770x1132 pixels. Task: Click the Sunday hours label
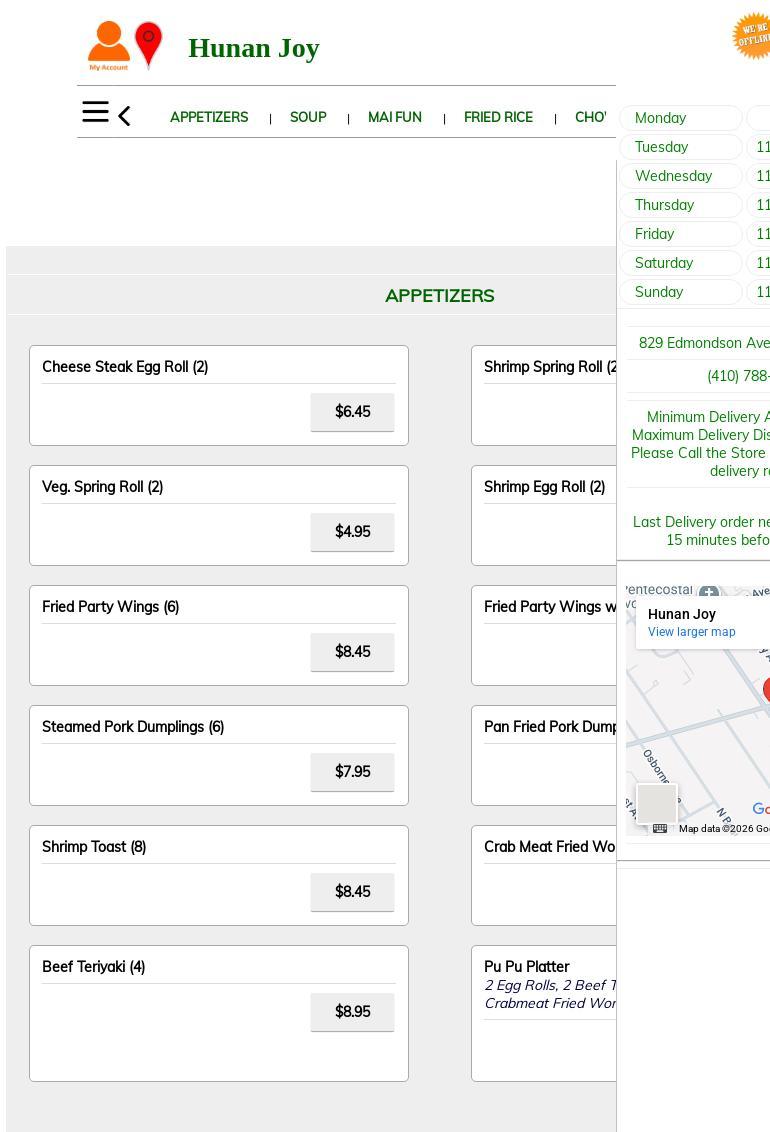click(x=681, y=292)
